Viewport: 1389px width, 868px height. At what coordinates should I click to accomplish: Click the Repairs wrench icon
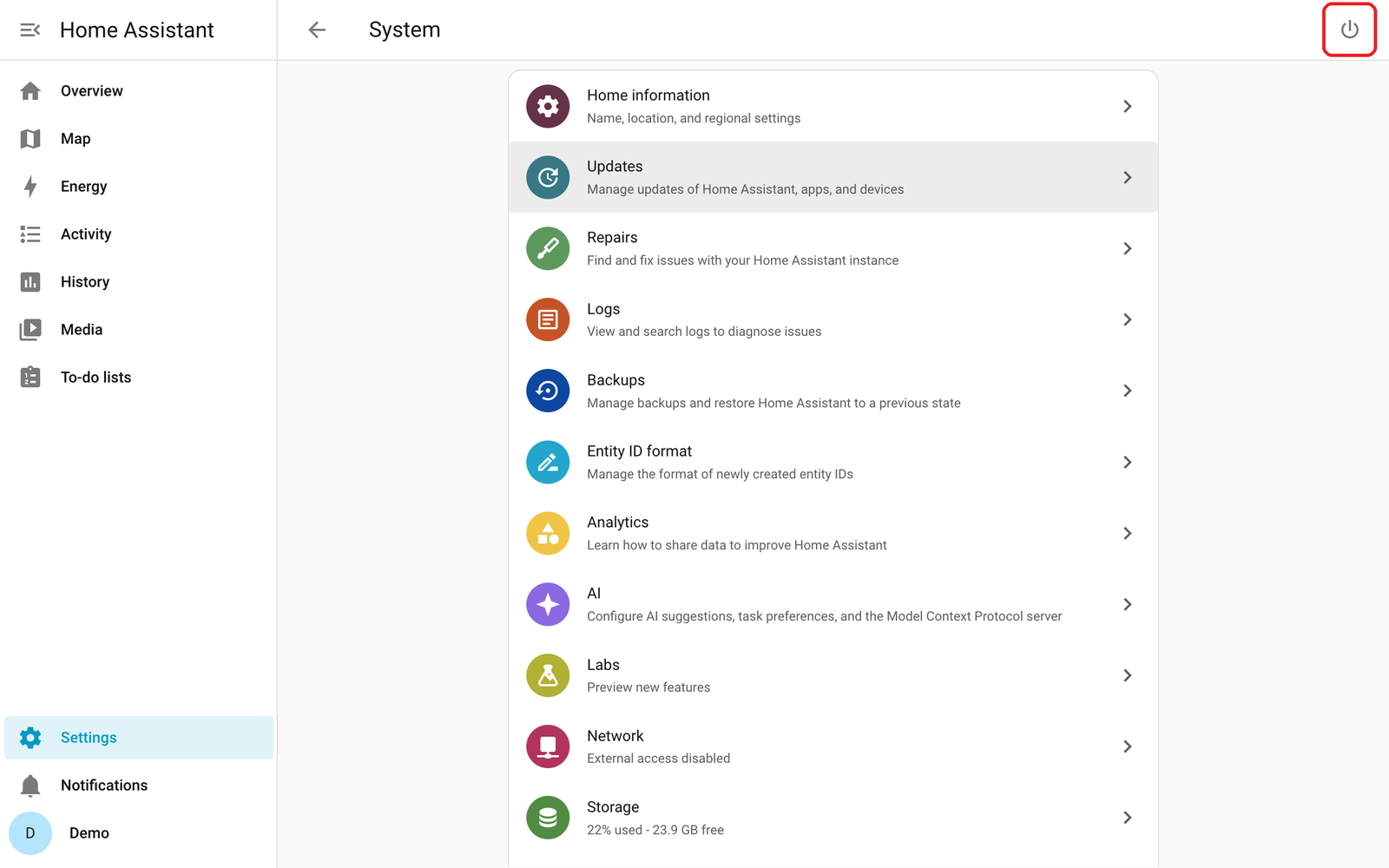coord(548,248)
